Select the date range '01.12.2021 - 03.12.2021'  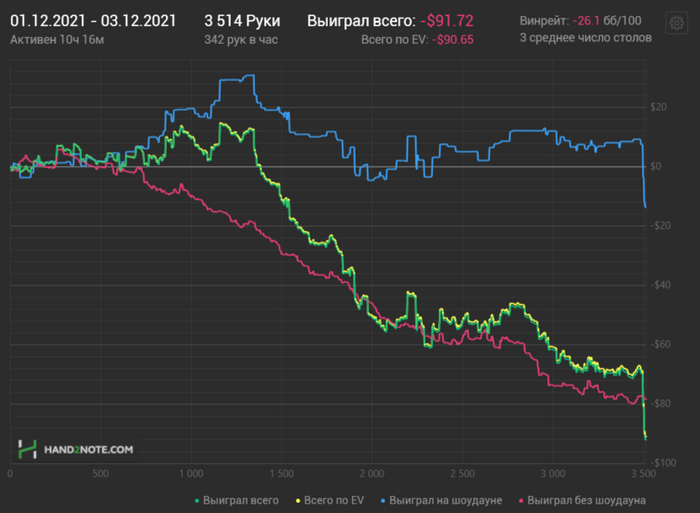click(x=93, y=21)
